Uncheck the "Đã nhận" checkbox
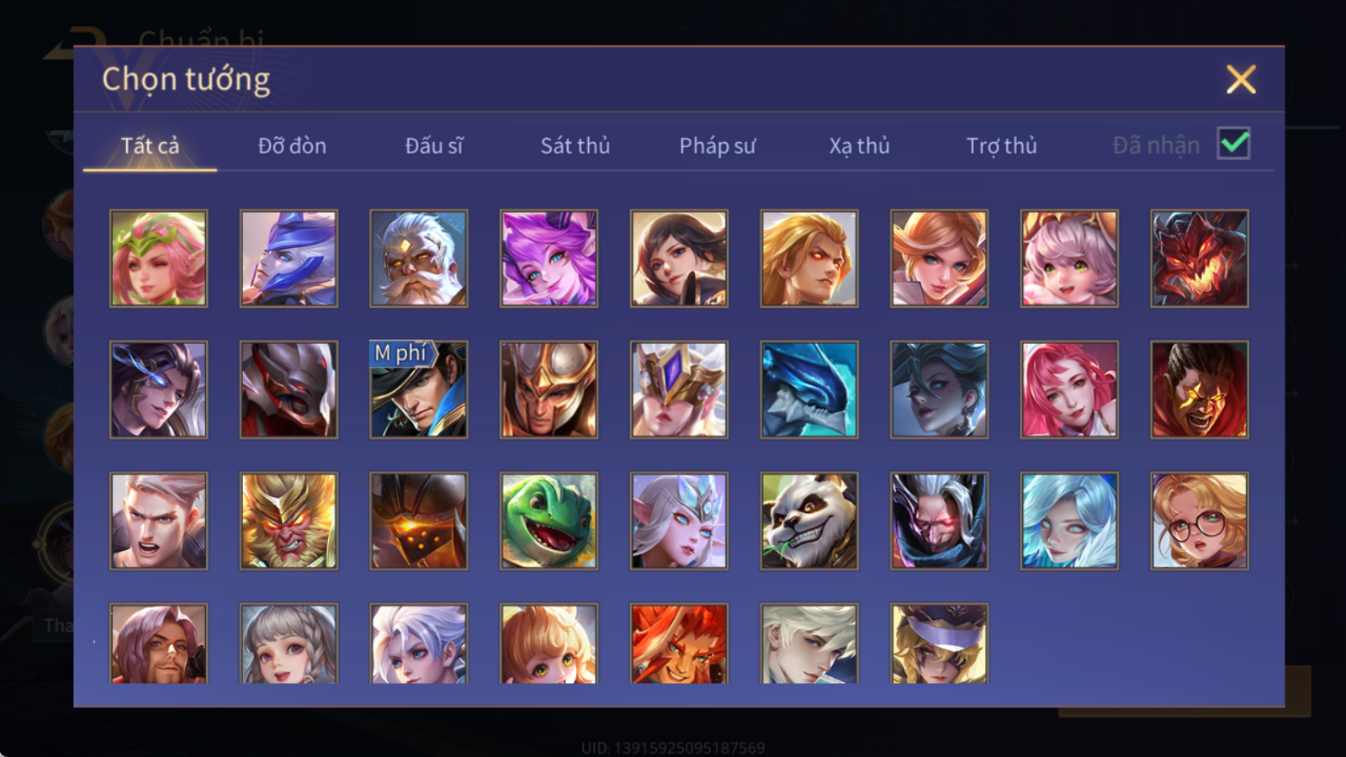The width and height of the screenshot is (1346, 757). tap(1234, 143)
